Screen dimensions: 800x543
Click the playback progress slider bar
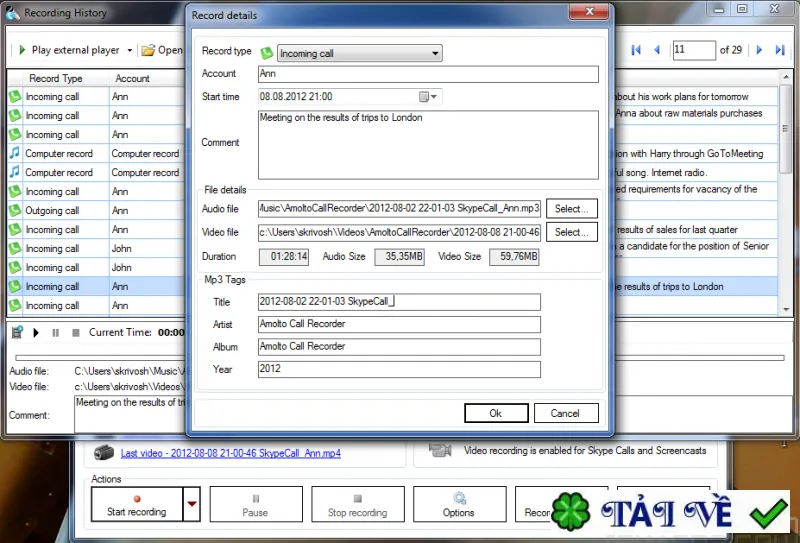[x=399, y=358]
